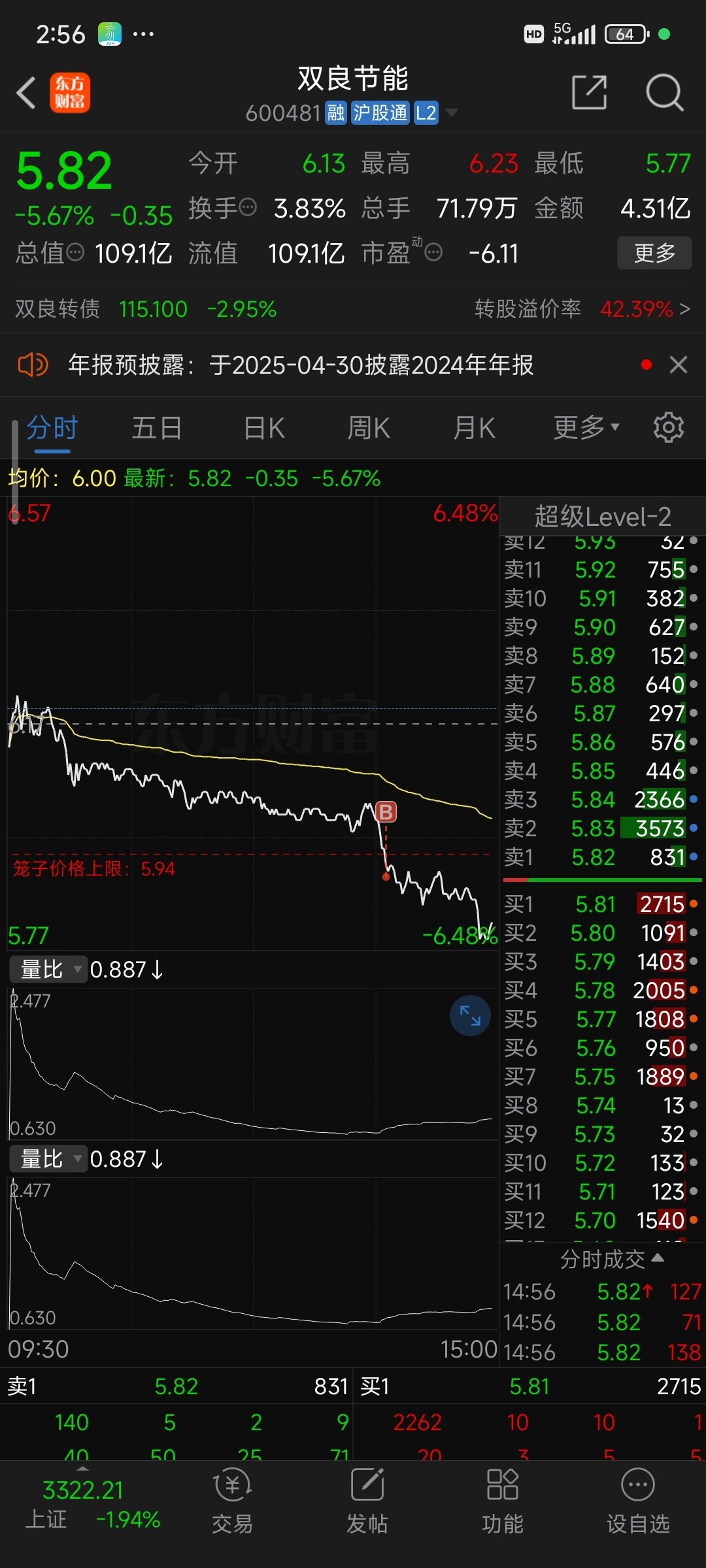The height and width of the screenshot is (1568, 706).
Task: Tap the 140 sell queue order
Action: [x=71, y=1422]
